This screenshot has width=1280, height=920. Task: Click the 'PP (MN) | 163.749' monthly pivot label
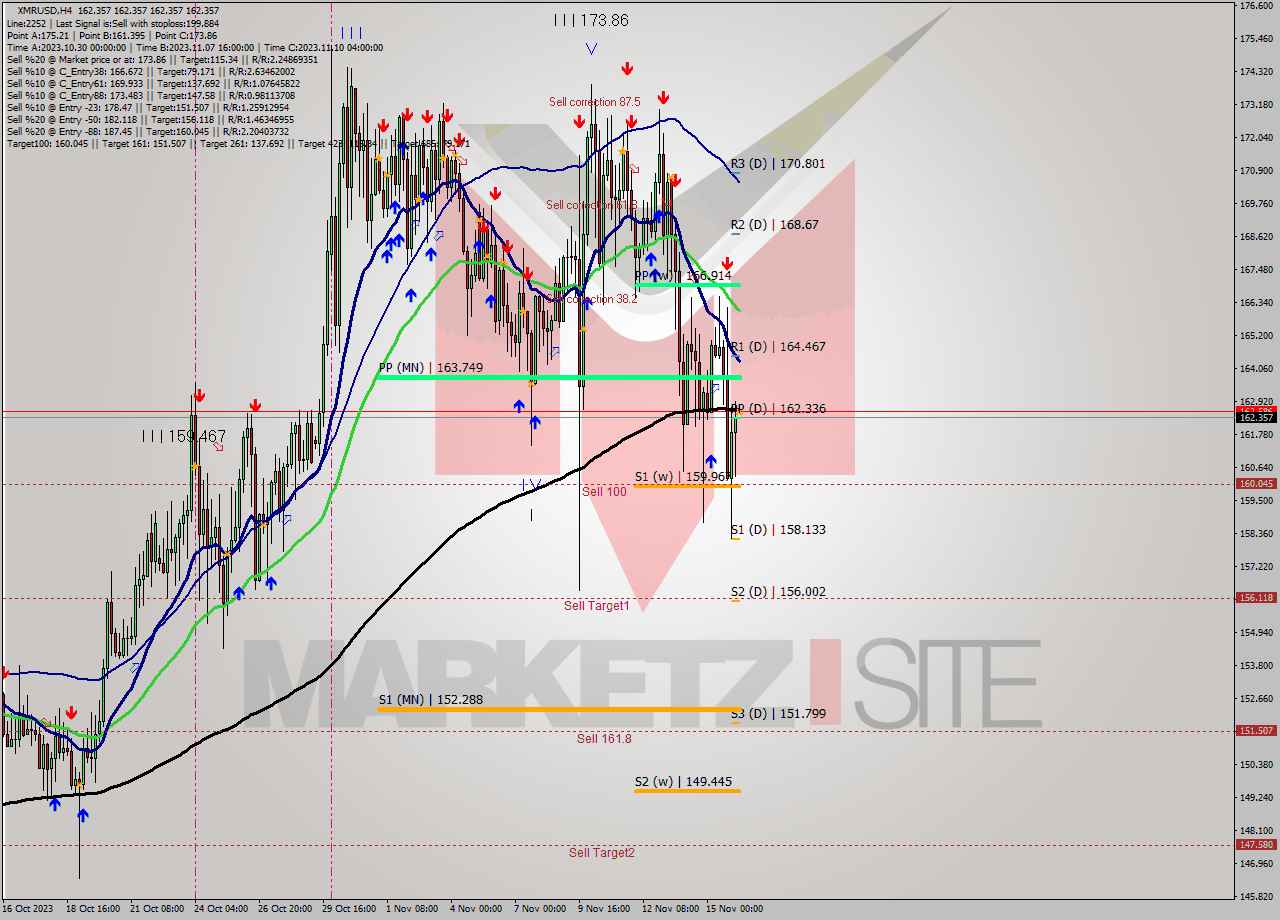(x=431, y=368)
